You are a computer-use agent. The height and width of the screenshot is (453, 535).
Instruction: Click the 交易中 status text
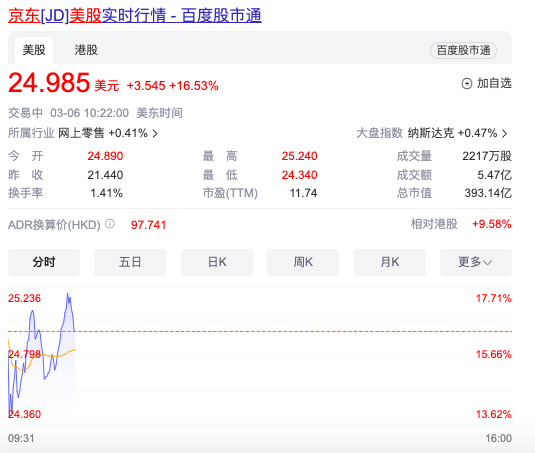(x=25, y=113)
